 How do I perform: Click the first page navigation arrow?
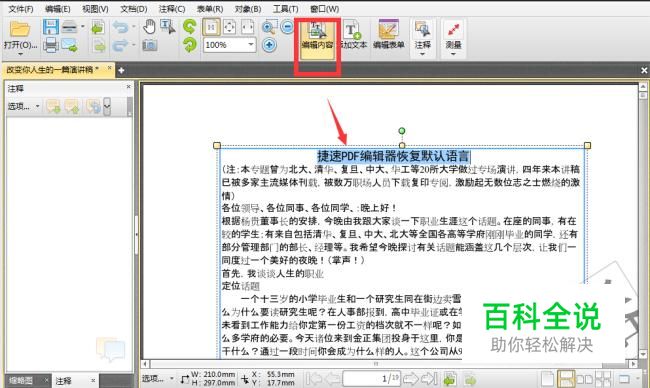(314, 378)
